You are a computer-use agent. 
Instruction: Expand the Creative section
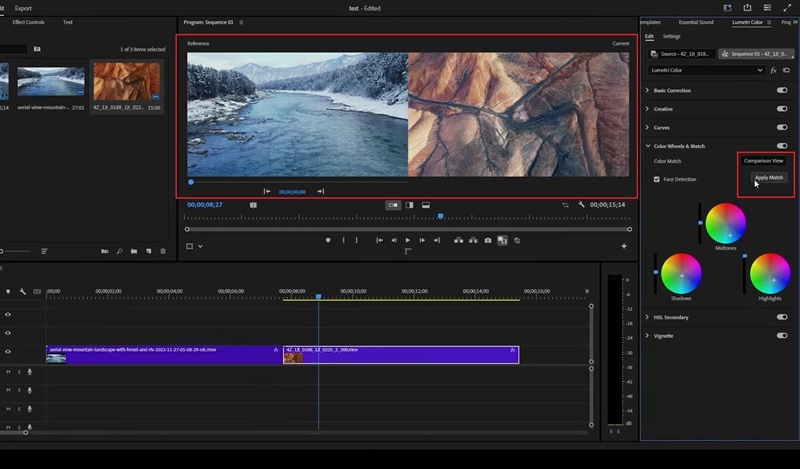click(647, 109)
